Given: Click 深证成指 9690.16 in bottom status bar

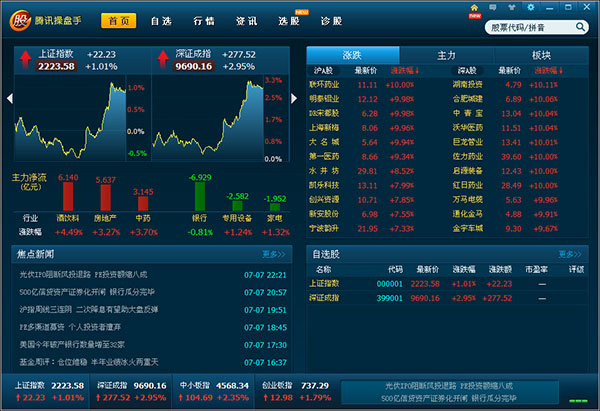Looking at the screenshot, I should click(132, 391).
